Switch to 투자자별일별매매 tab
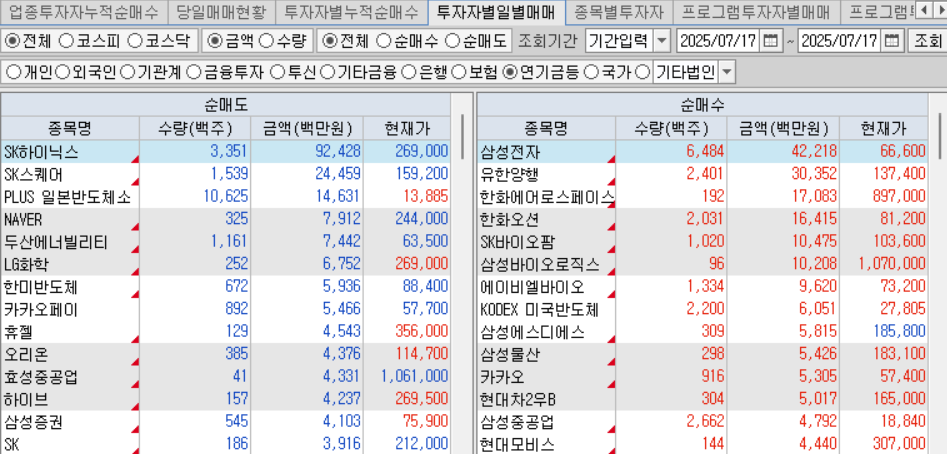The image size is (947, 454). 496,11
